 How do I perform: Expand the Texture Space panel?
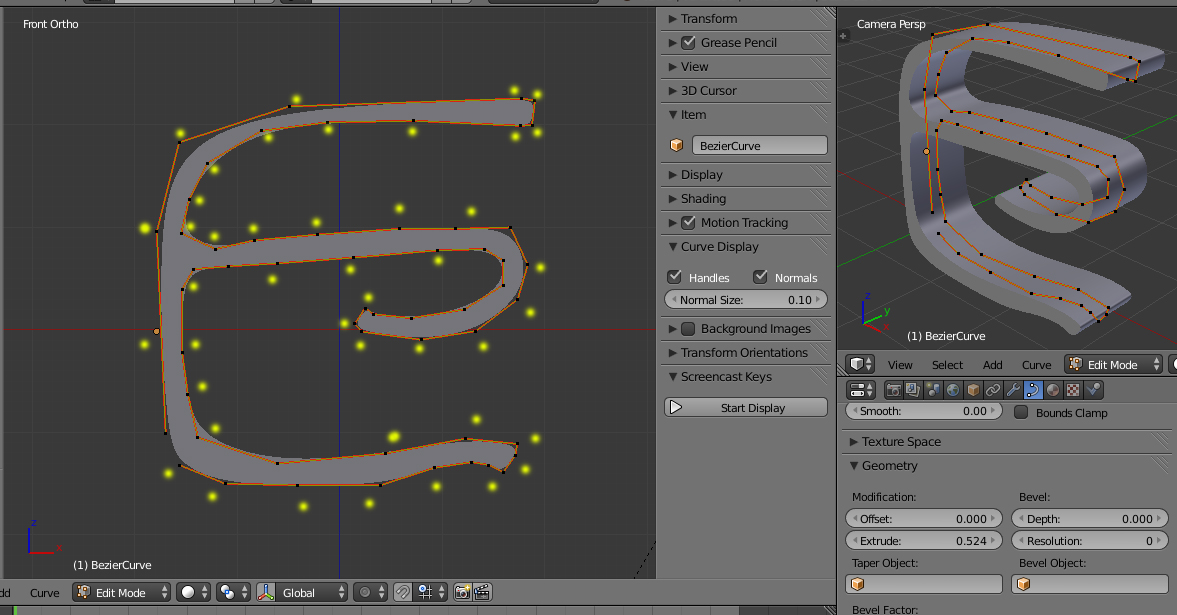click(x=901, y=442)
